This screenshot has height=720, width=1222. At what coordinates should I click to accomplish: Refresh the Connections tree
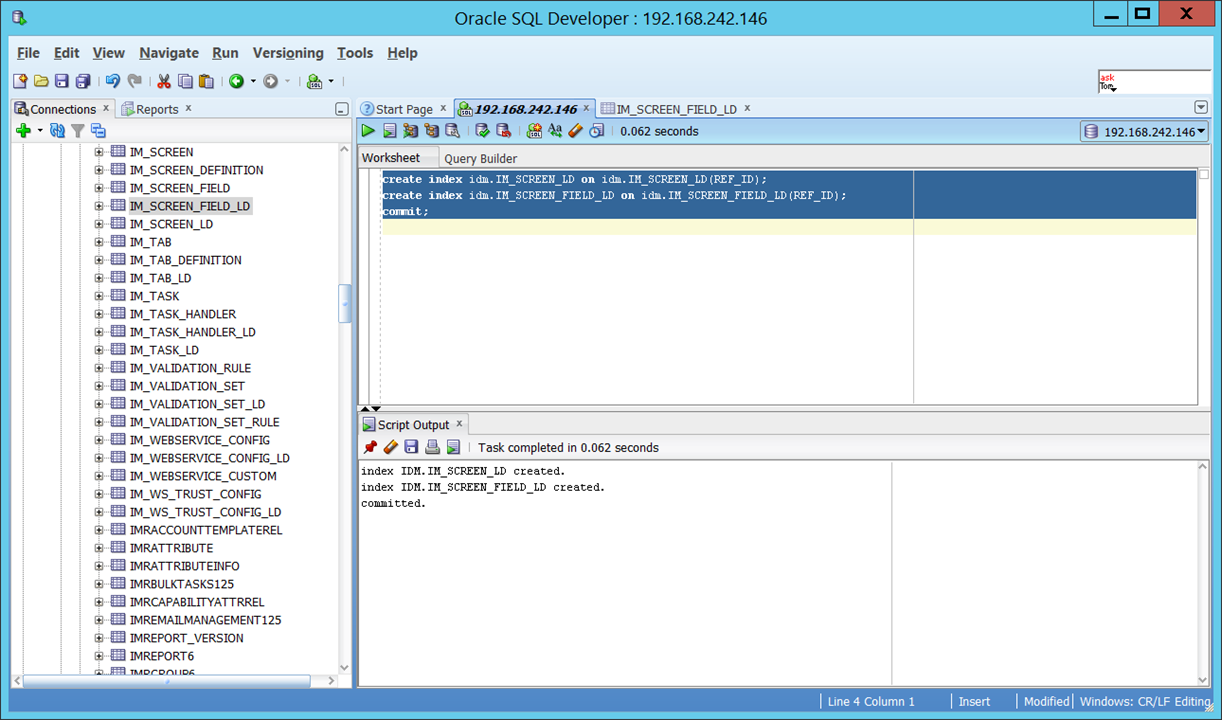(x=57, y=130)
